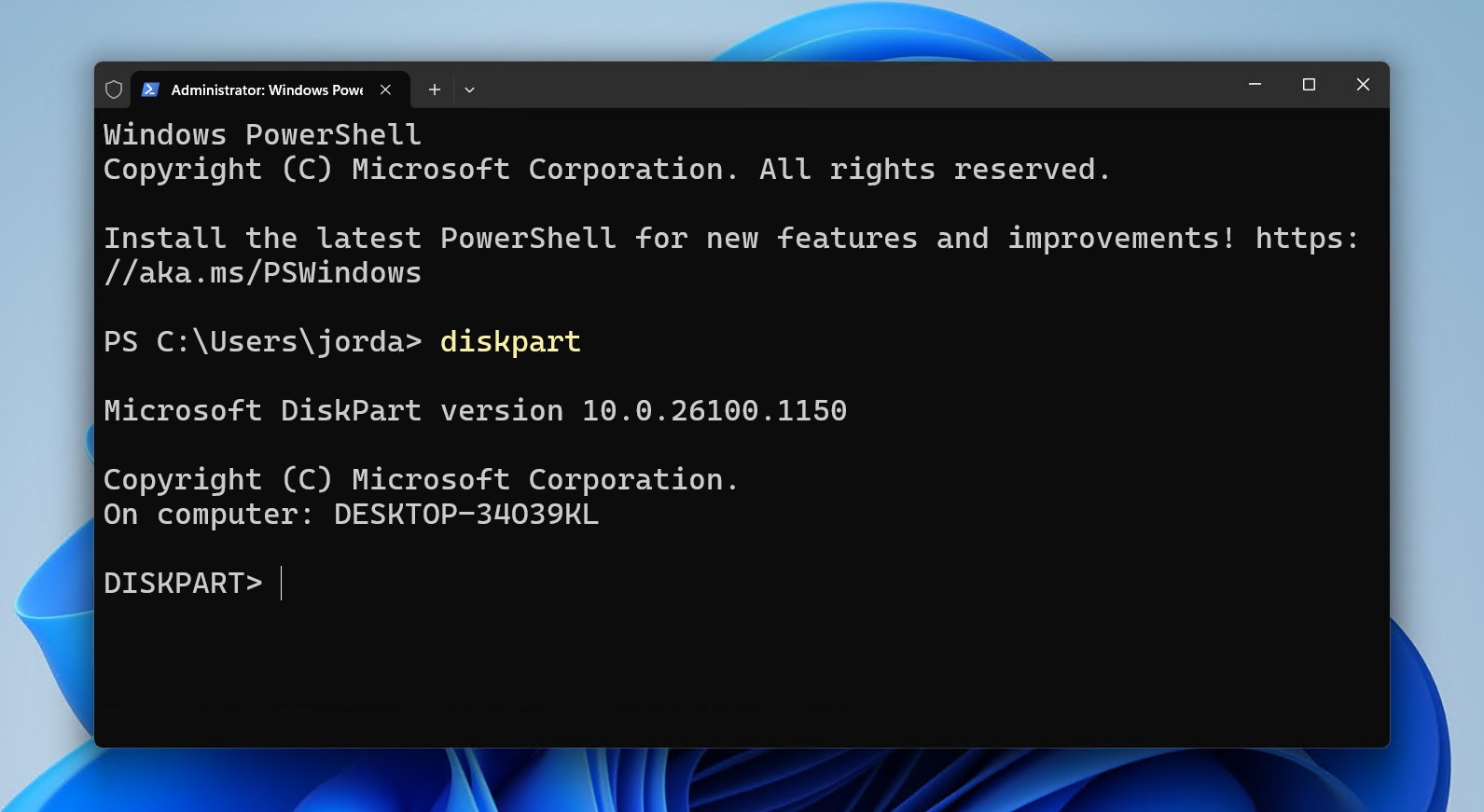Viewport: 1484px width, 812px height.
Task: Maximize the terminal window
Action: pos(1309,85)
